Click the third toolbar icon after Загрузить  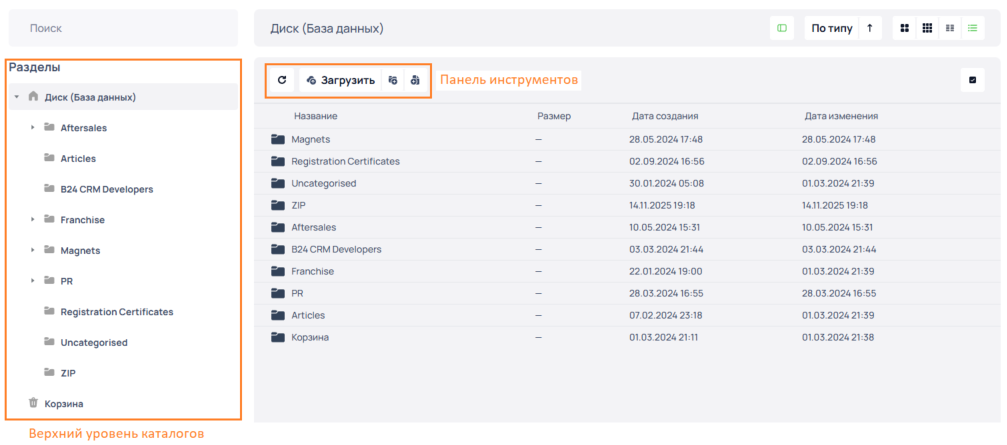[393, 80]
